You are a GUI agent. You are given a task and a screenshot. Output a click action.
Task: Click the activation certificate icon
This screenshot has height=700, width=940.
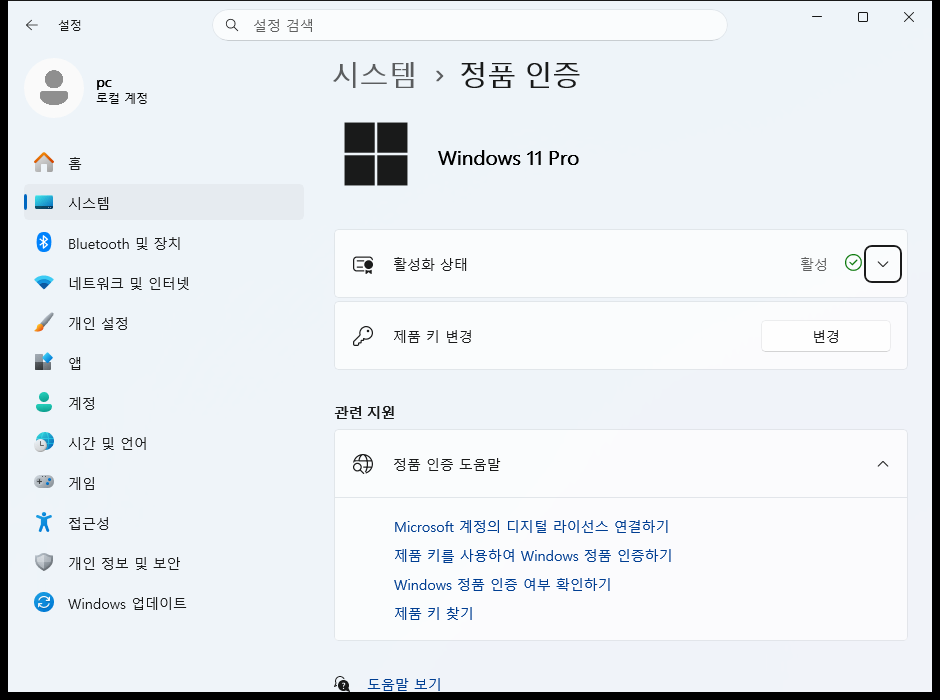pos(363,264)
